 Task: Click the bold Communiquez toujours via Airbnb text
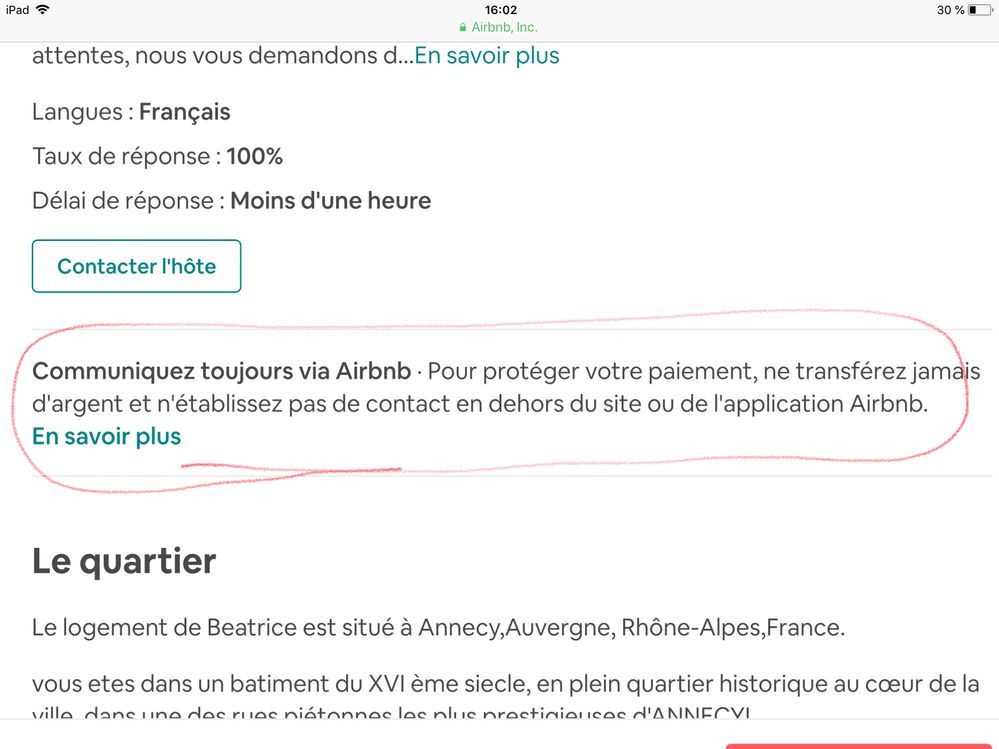coord(221,372)
